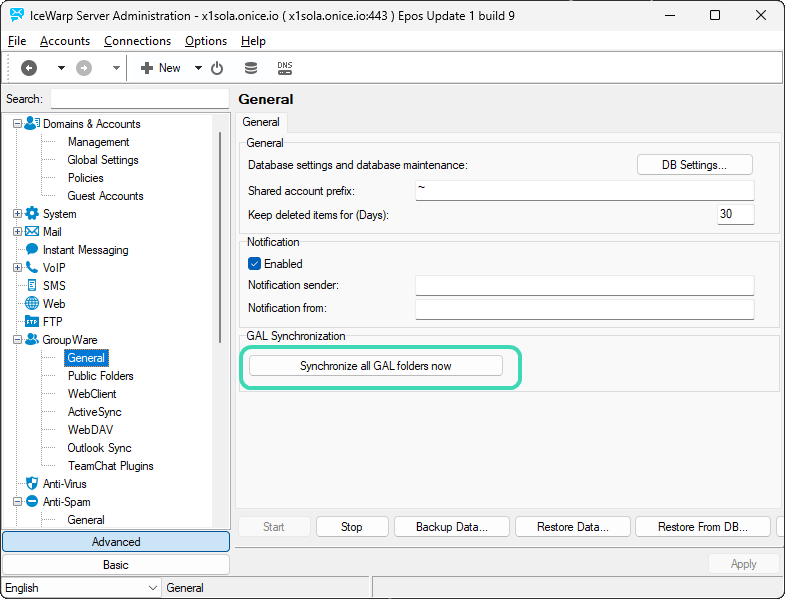Screen dimensions: 785x599
Task: Select Guest Accounts tree item
Action: (x=106, y=196)
